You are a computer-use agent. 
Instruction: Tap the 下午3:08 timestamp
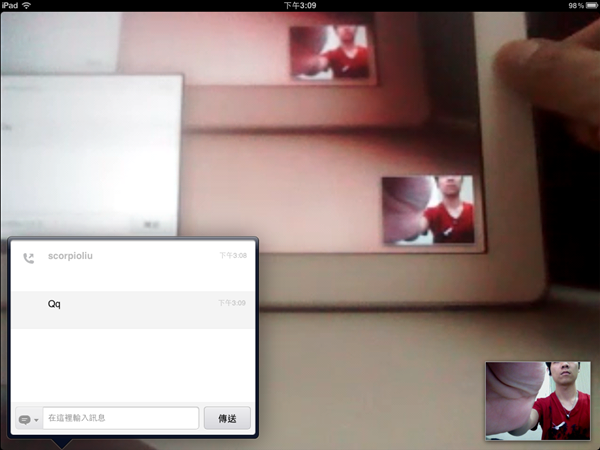(233, 255)
